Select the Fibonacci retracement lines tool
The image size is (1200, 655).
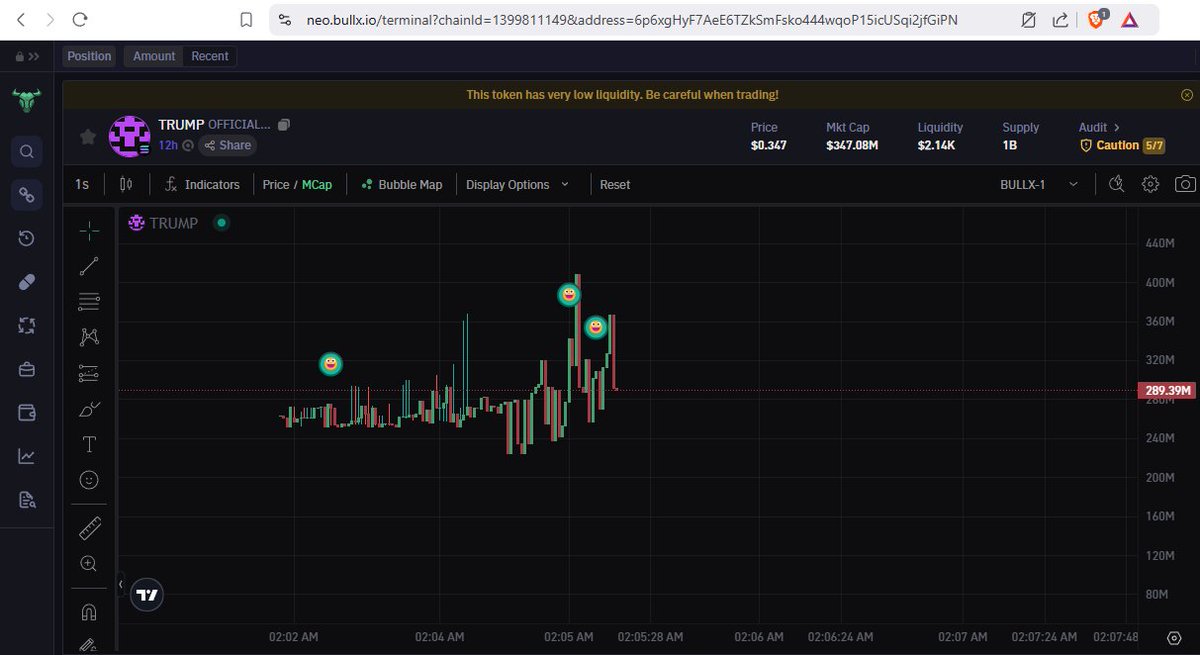[89, 300]
